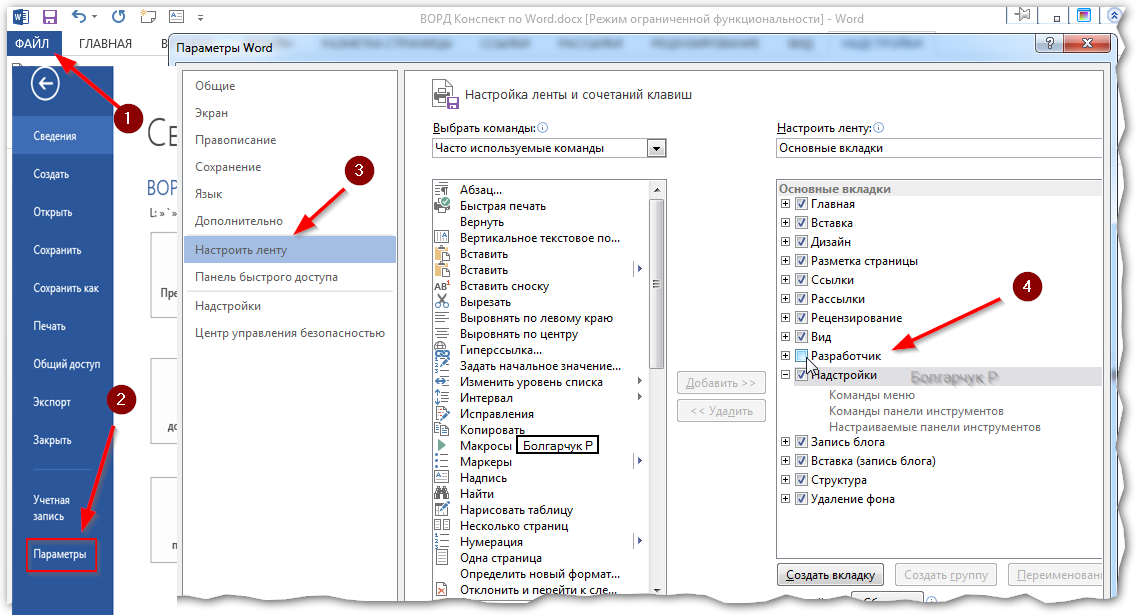The height and width of the screenshot is (615, 1137).
Task: Expand the Удаление фона node
Action: (785, 498)
